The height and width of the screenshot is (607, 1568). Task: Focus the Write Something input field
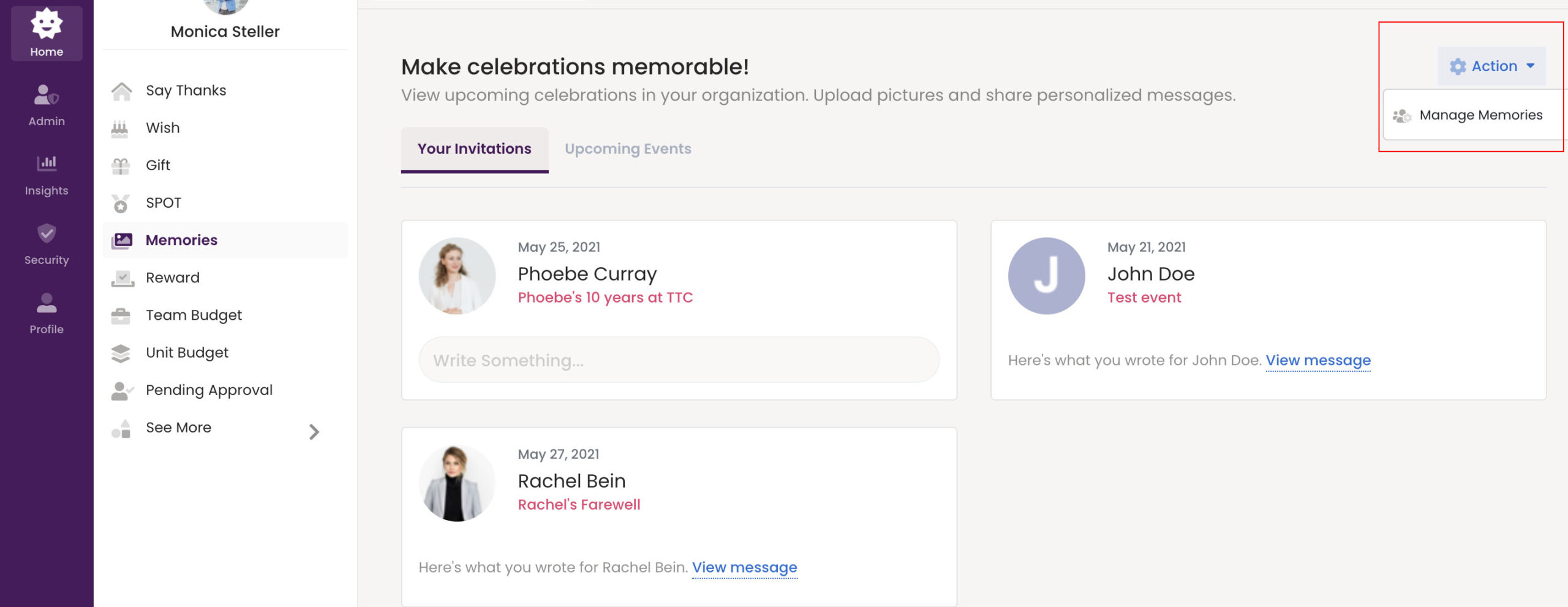(679, 360)
